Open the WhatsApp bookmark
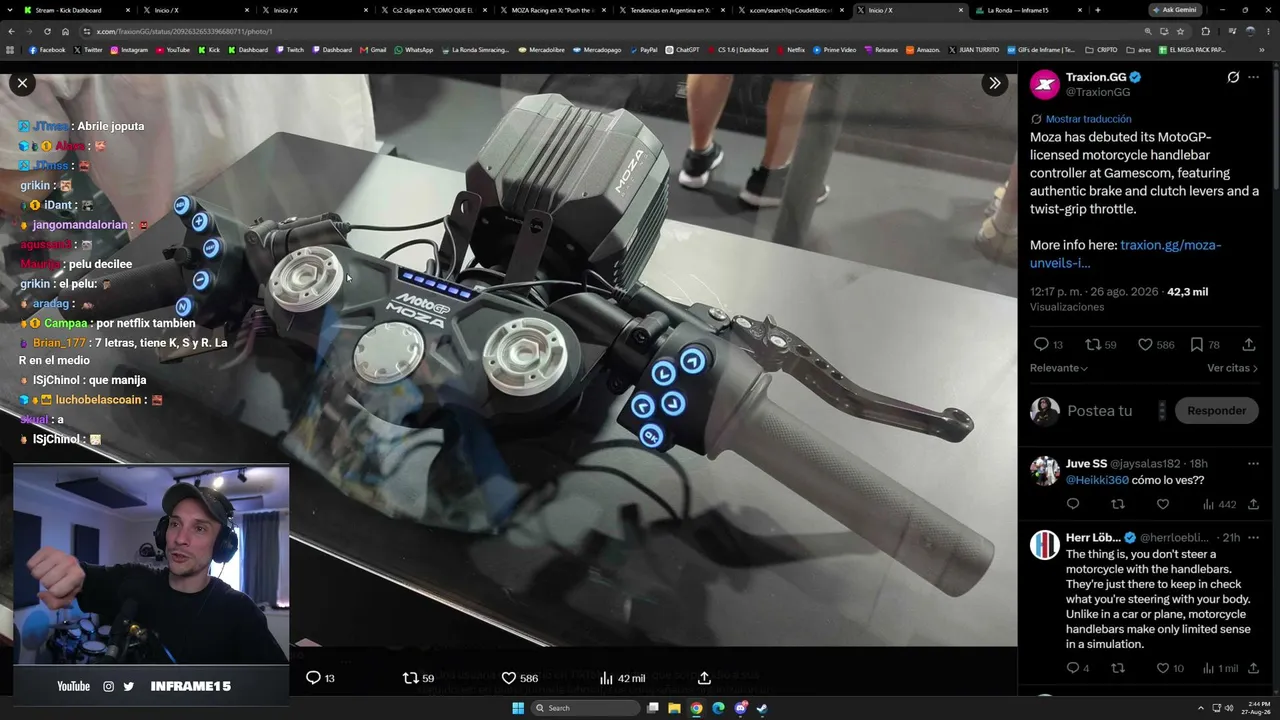The width and height of the screenshot is (1280, 720). pyautogui.click(x=414, y=50)
